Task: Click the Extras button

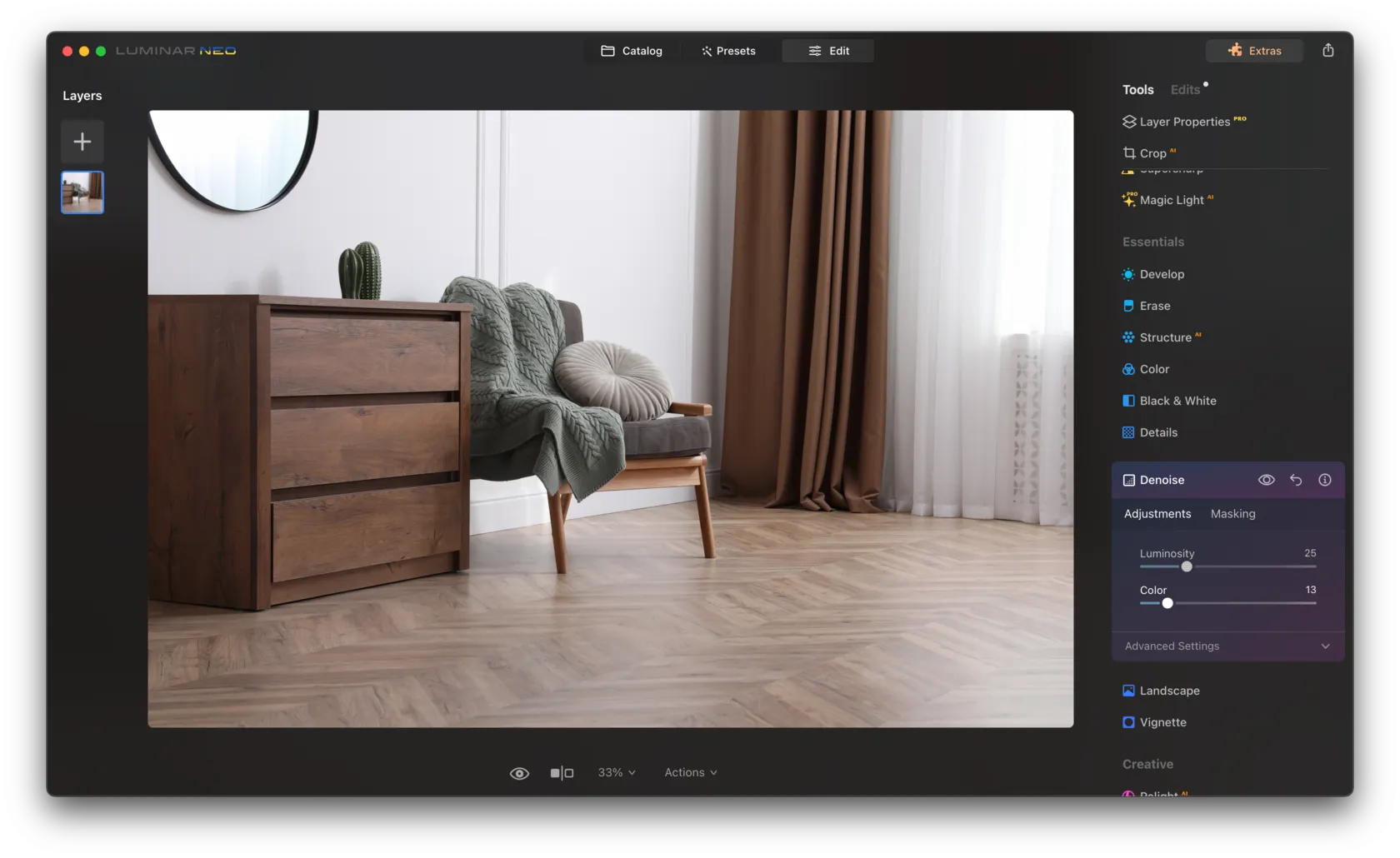Action: pos(1254,51)
